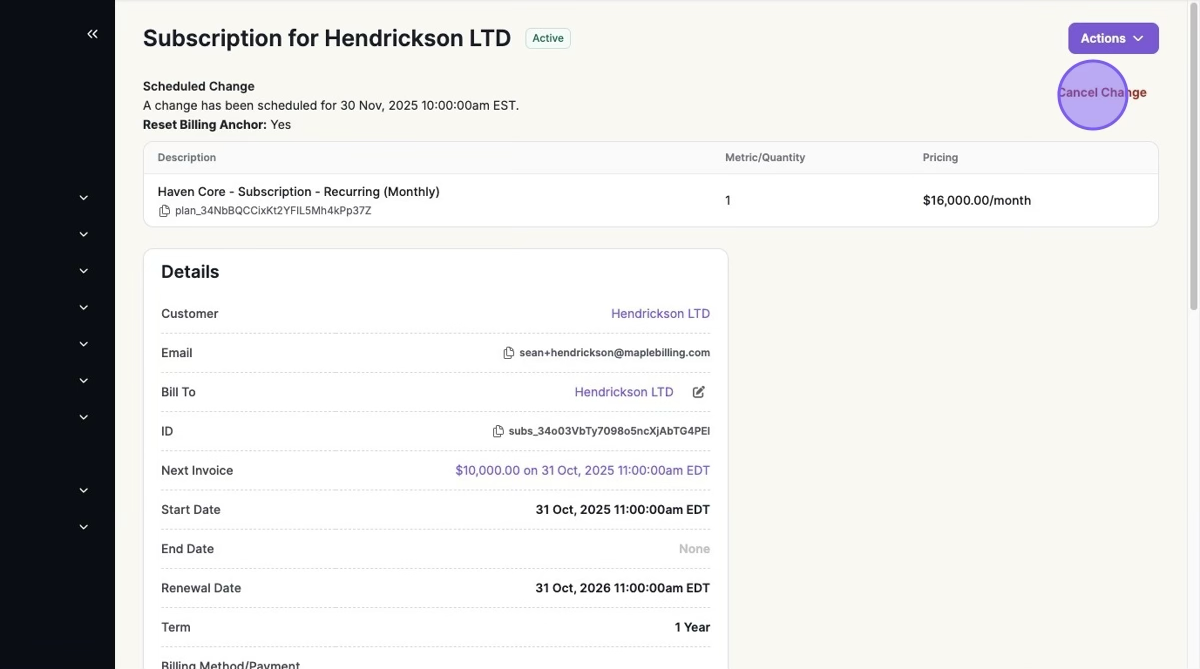Viewport: 1200px width, 669px height.
Task: Click the subs_ subscription ID text
Action: [609, 432]
